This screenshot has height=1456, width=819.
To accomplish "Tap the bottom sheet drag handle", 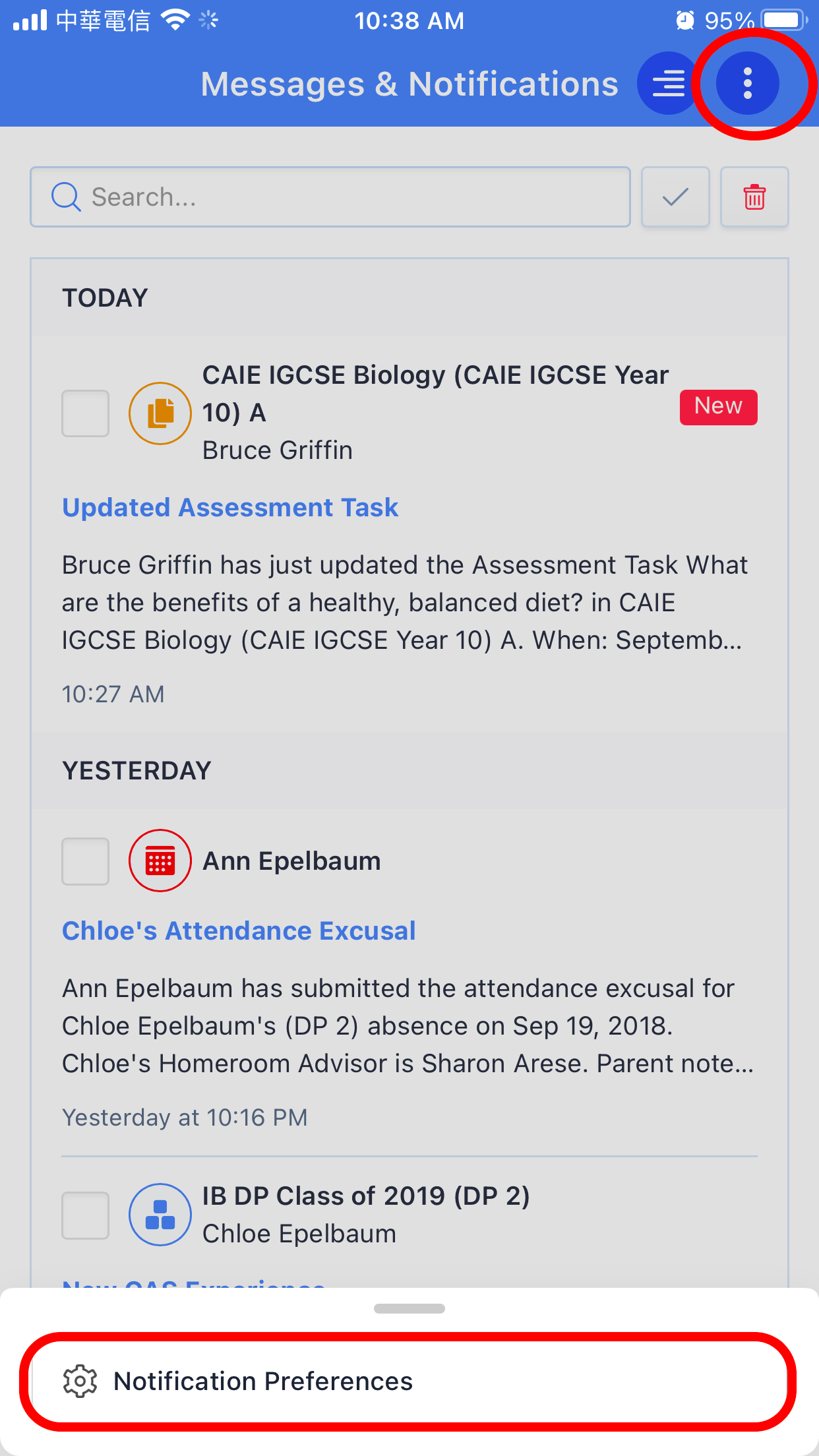I will click(409, 1308).
